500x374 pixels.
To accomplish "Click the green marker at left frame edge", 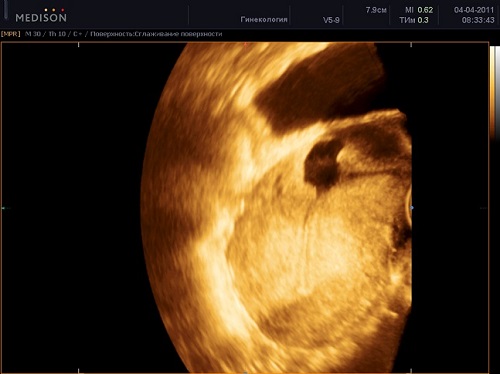I will 3,208.
